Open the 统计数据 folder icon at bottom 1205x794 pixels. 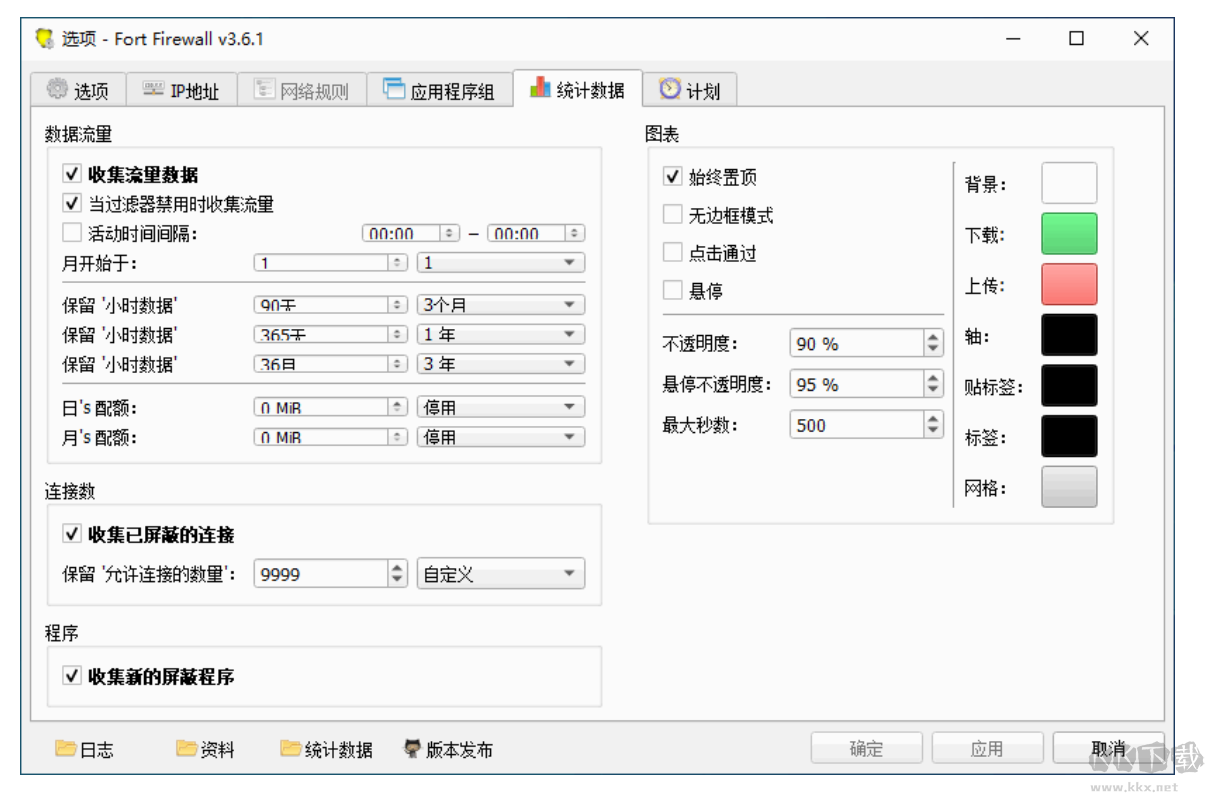(291, 748)
